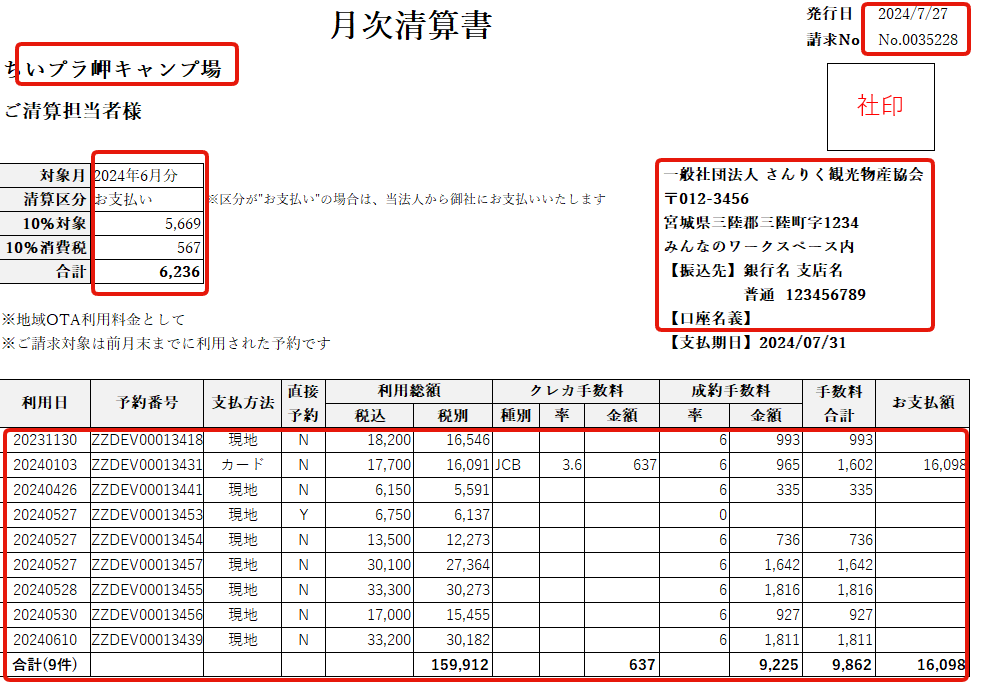The image size is (981, 695).
Task: Select invoice number No.0035228
Action: (917, 40)
